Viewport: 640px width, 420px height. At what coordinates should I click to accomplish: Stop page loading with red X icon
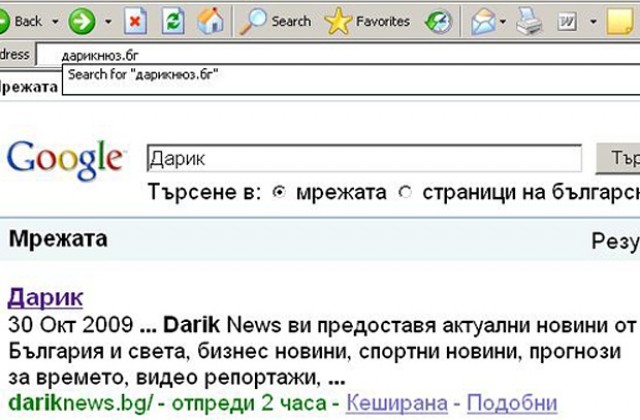136,21
